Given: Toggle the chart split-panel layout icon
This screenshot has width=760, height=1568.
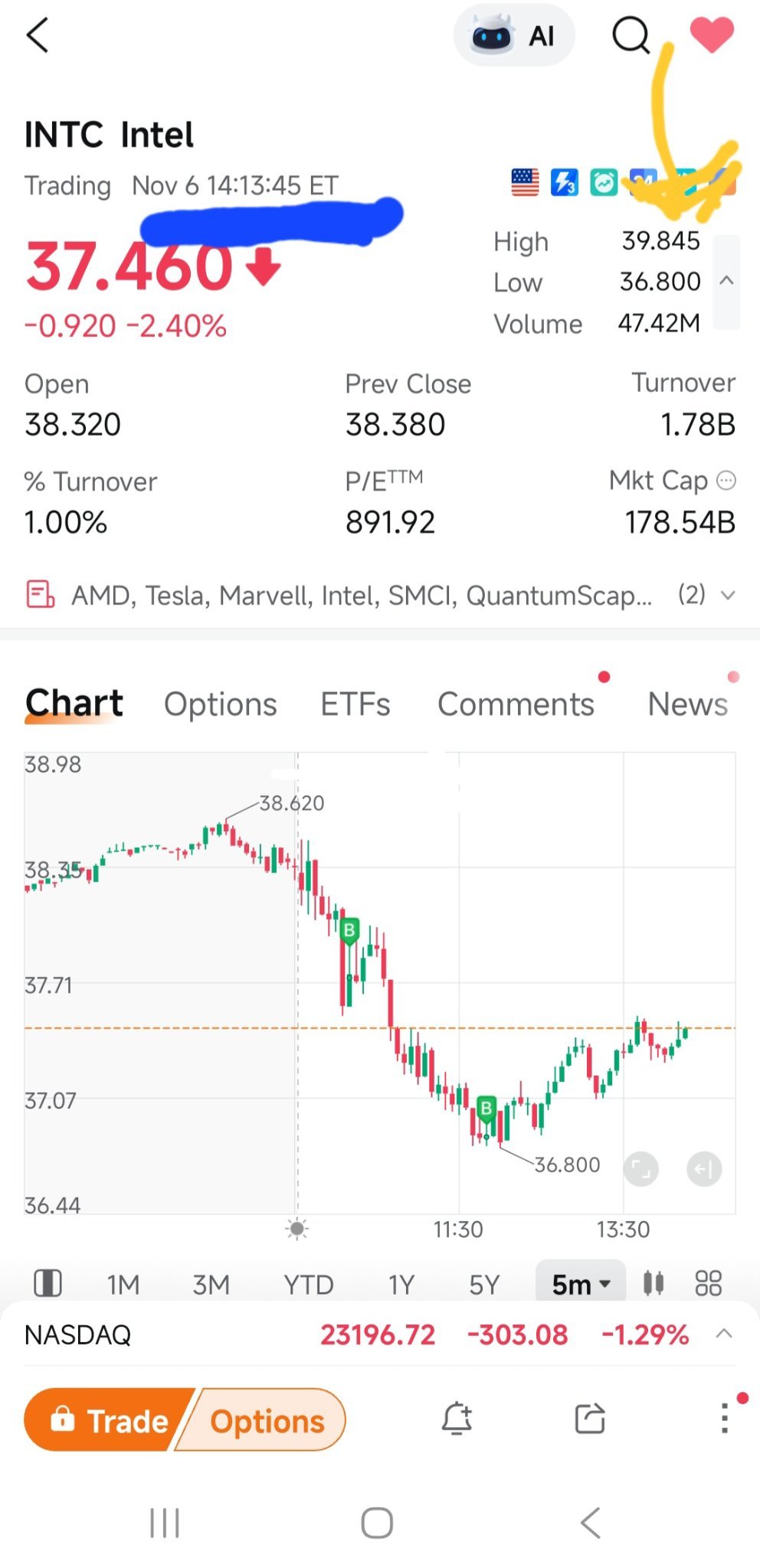Looking at the screenshot, I should 48,1283.
